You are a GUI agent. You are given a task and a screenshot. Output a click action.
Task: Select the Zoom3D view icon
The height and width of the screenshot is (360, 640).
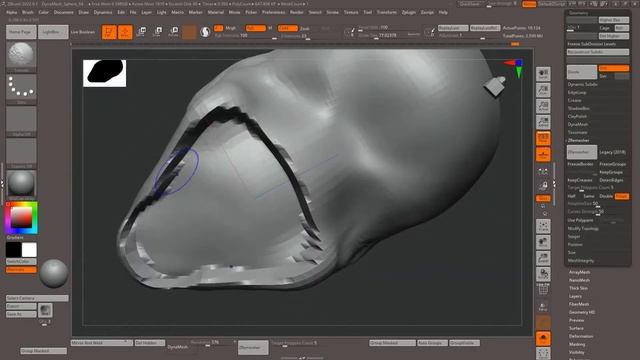(543, 258)
